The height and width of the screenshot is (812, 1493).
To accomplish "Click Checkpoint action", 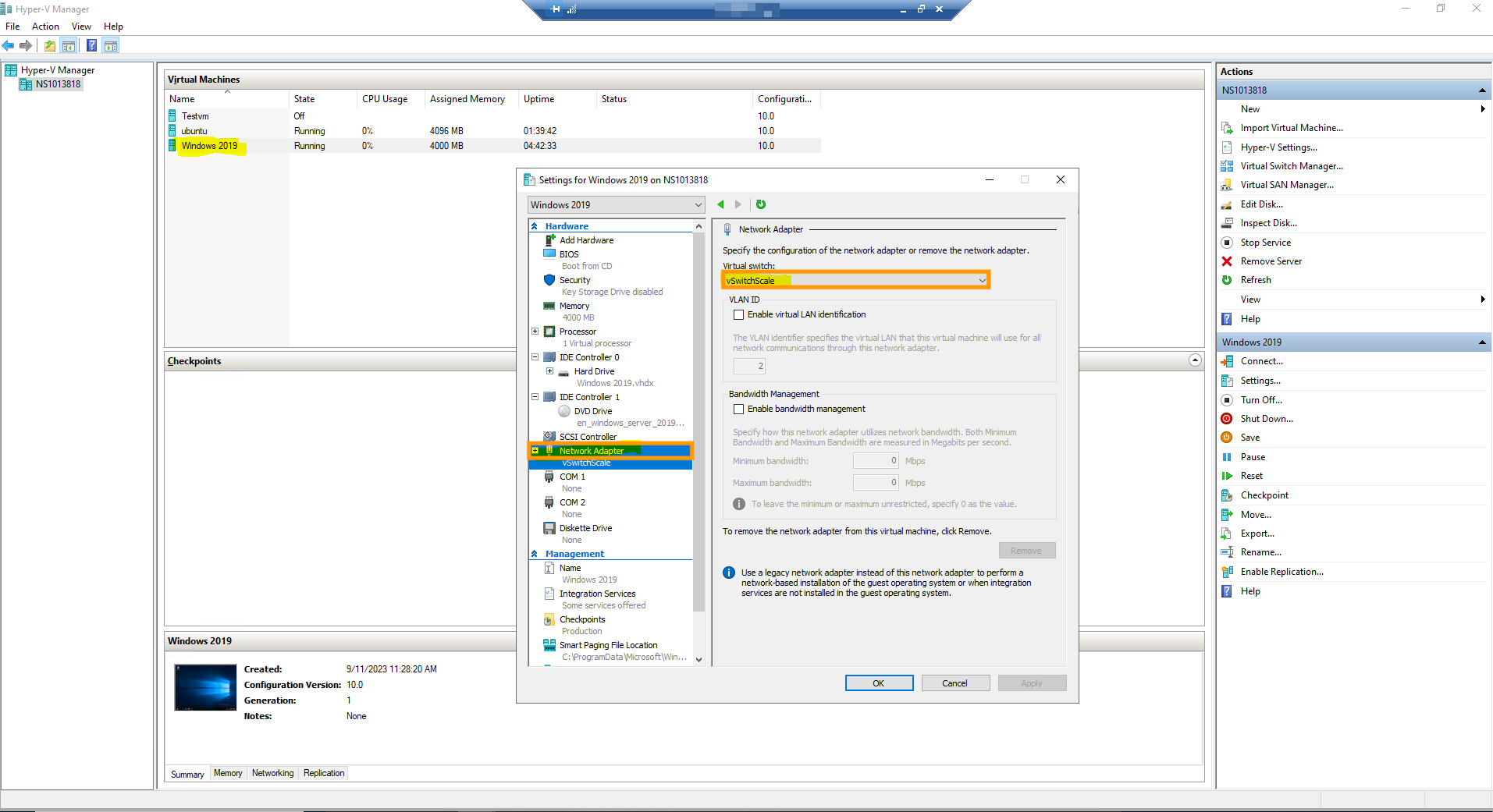I will point(1264,495).
